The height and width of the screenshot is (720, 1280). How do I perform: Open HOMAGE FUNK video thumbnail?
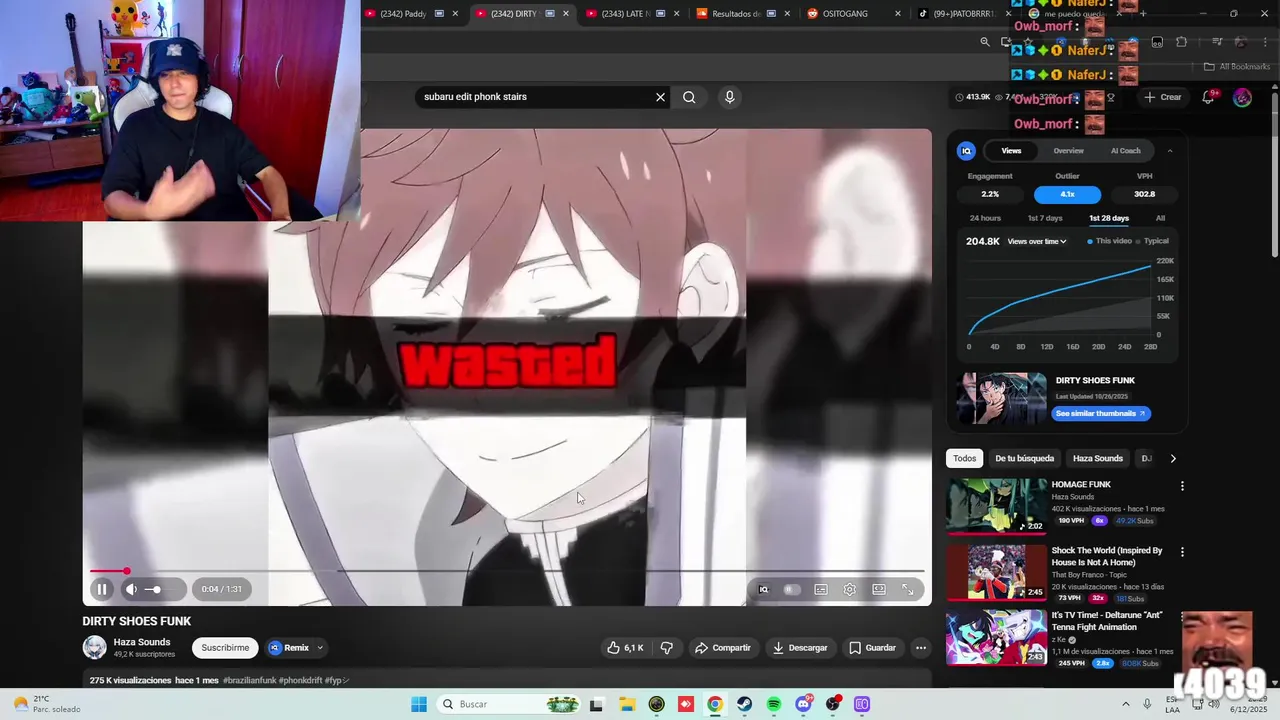click(996, 506)
